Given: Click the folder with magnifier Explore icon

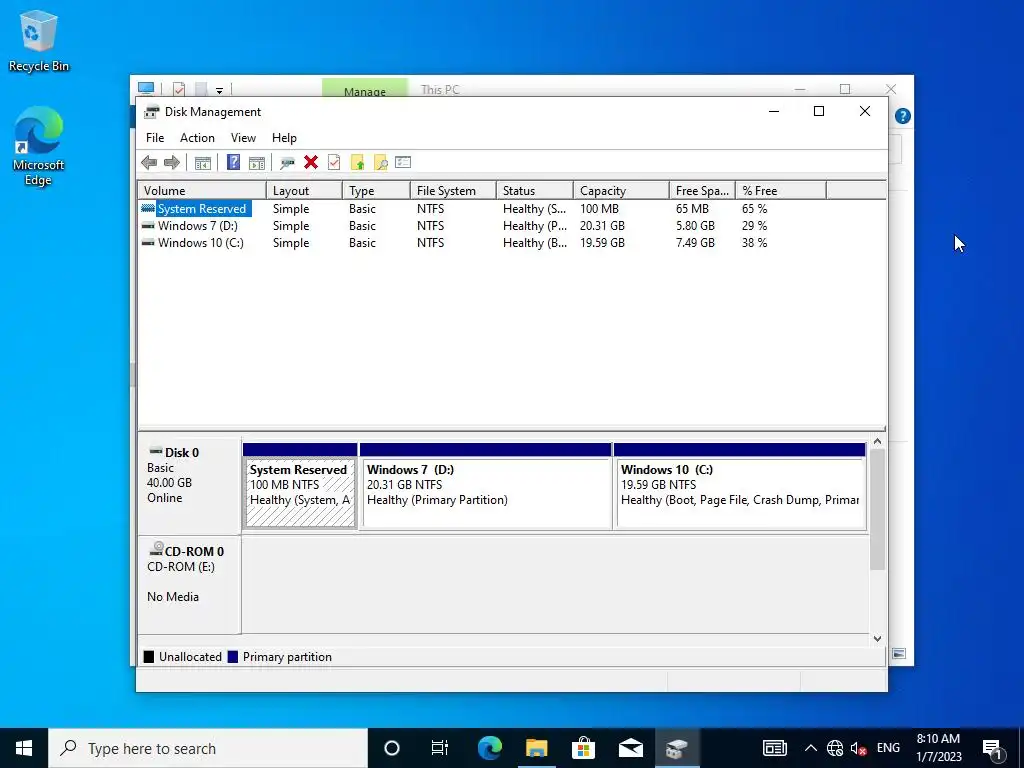Looking at the screenshot, I should pyautogui.click(x=381, y=163).
